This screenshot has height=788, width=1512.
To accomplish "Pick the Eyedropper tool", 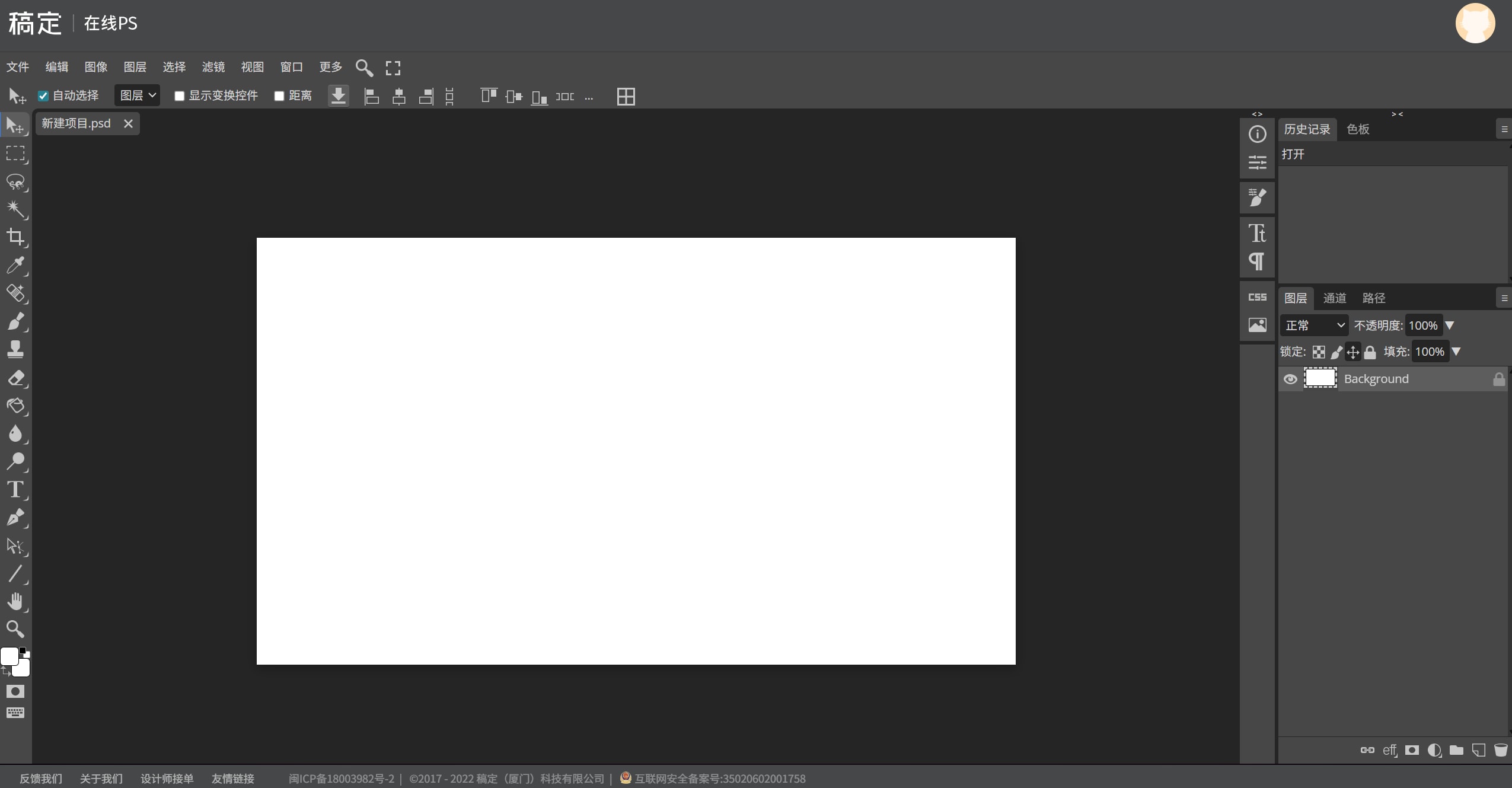I will [15, 265].
